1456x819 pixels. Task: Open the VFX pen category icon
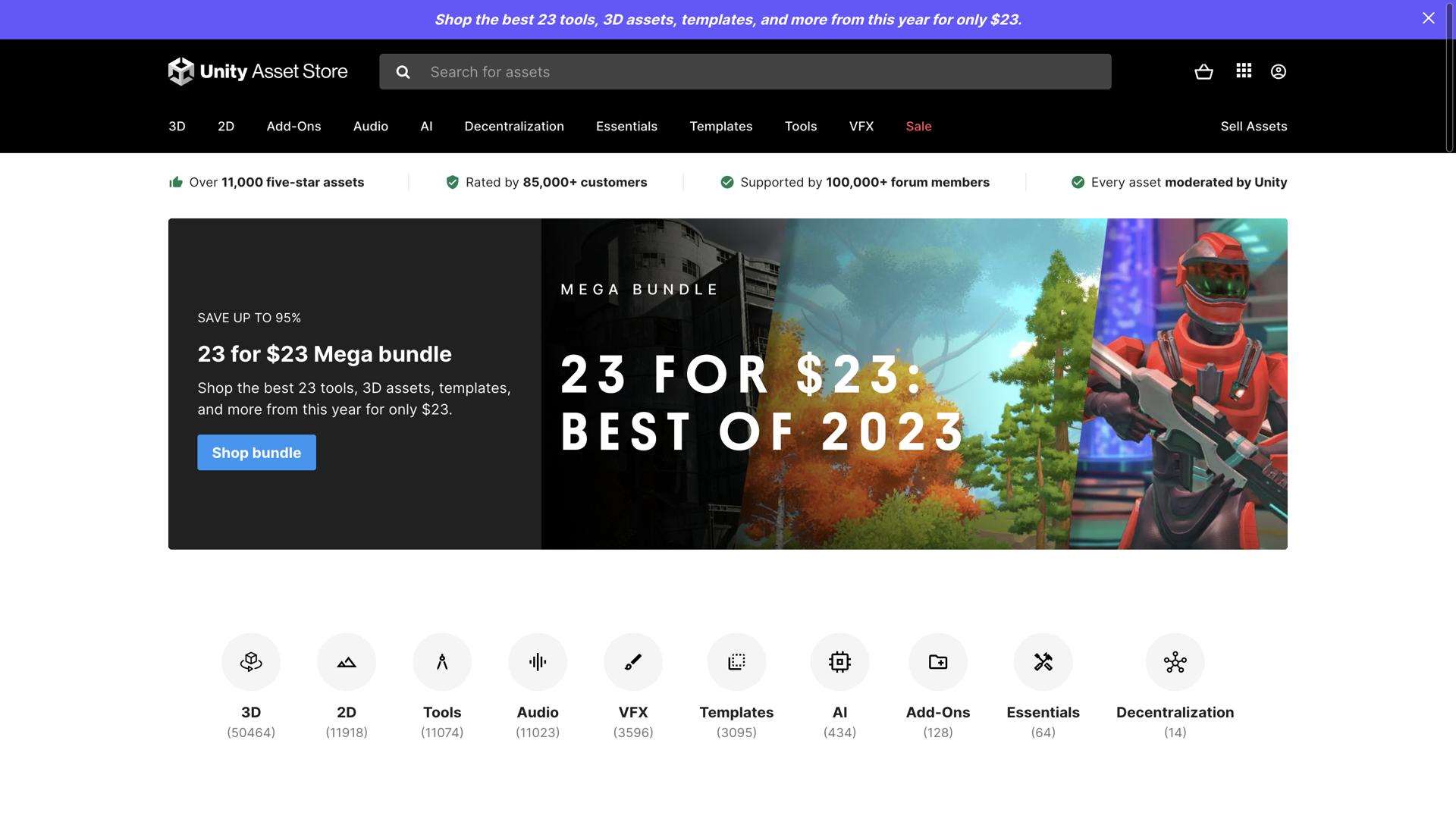(x=633, y=661)
